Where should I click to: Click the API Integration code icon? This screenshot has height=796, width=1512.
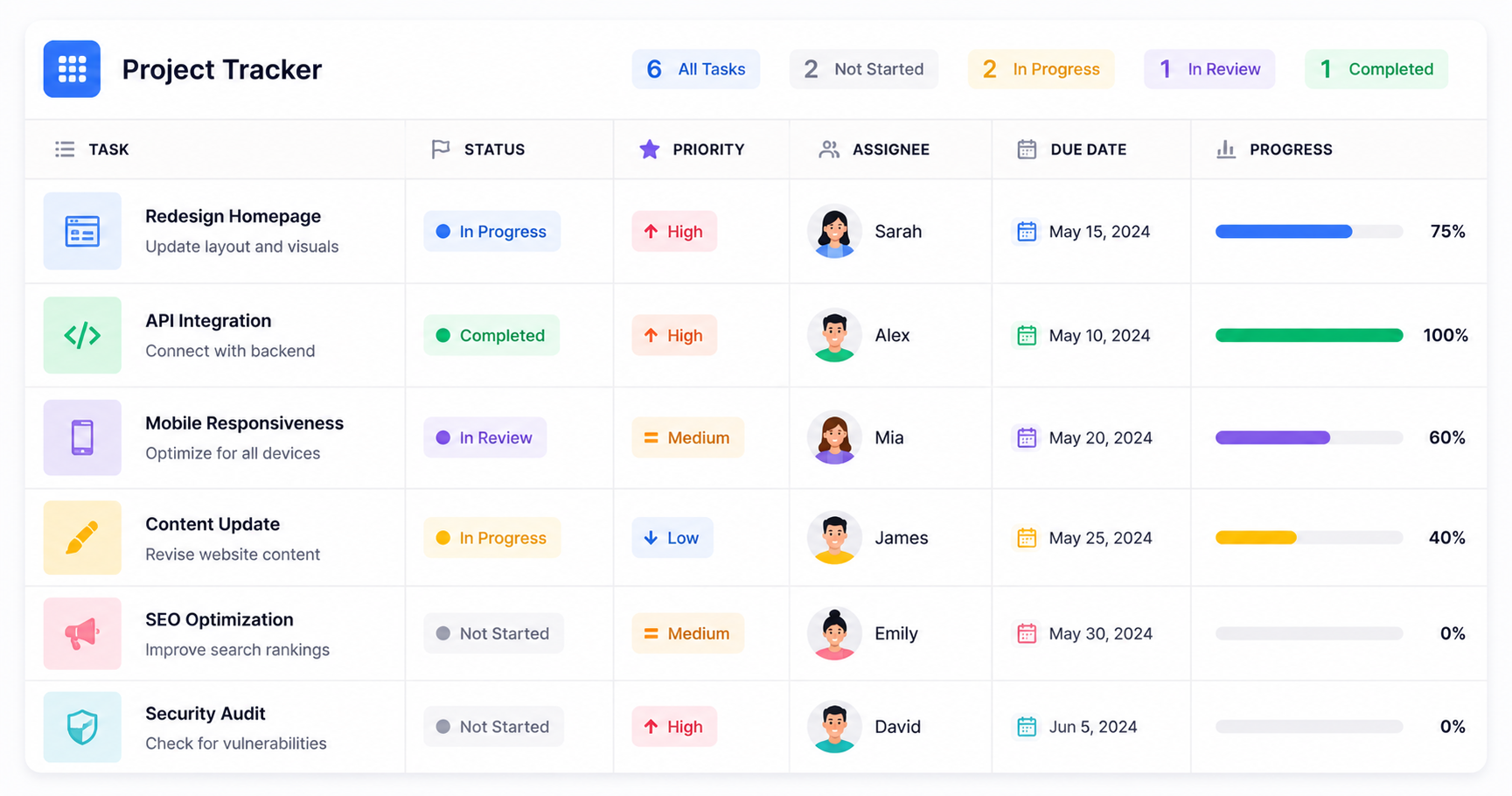click(82, 335)
